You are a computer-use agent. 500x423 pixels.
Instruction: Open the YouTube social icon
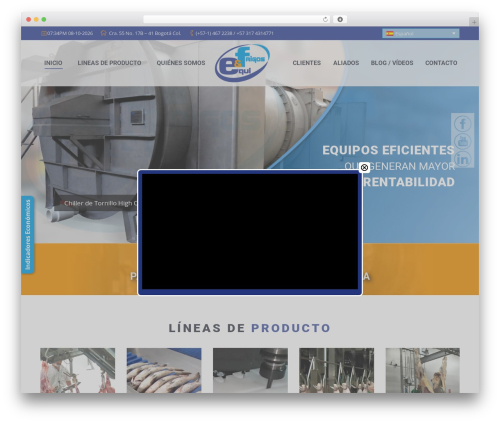click(462, 141)
